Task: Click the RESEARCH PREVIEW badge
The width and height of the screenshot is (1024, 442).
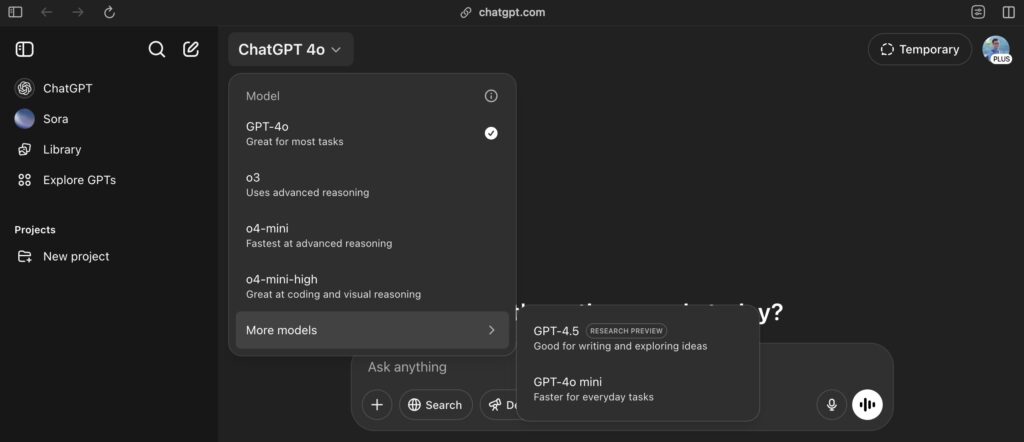Action: click(x=626, y=331)
